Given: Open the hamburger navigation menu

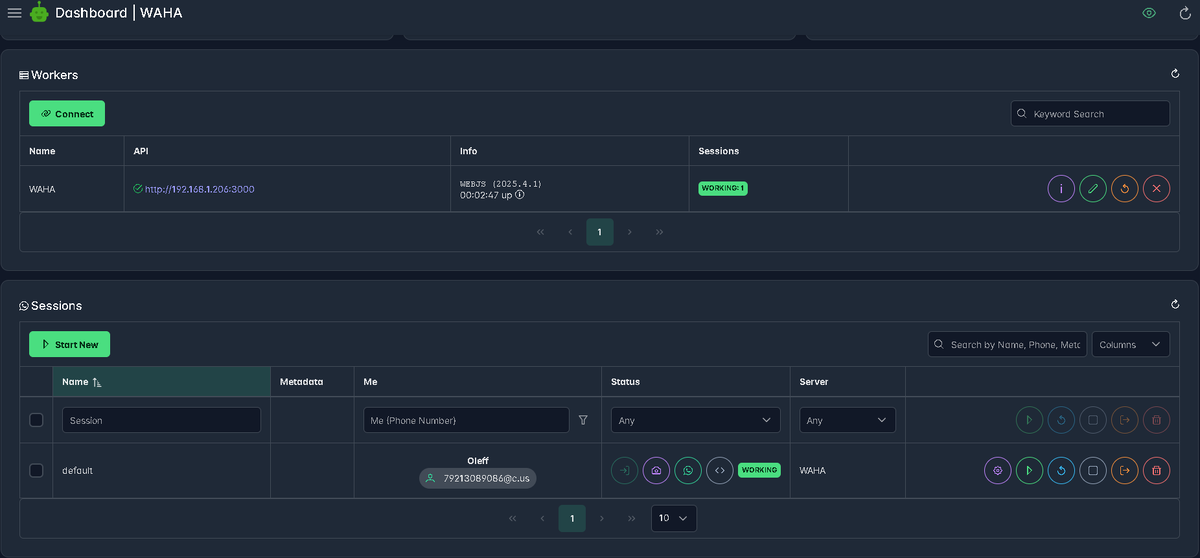Looking at the screenshot, I should point(14,13).
